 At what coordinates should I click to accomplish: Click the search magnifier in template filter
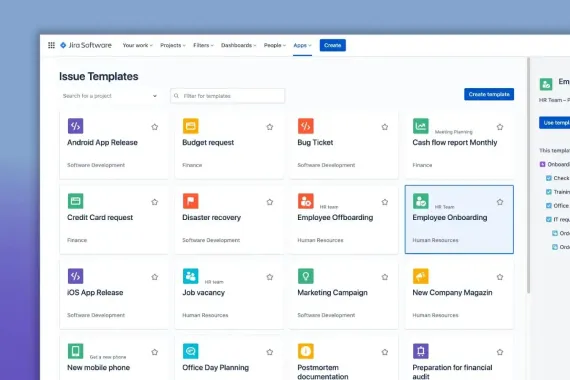[176, 96]
